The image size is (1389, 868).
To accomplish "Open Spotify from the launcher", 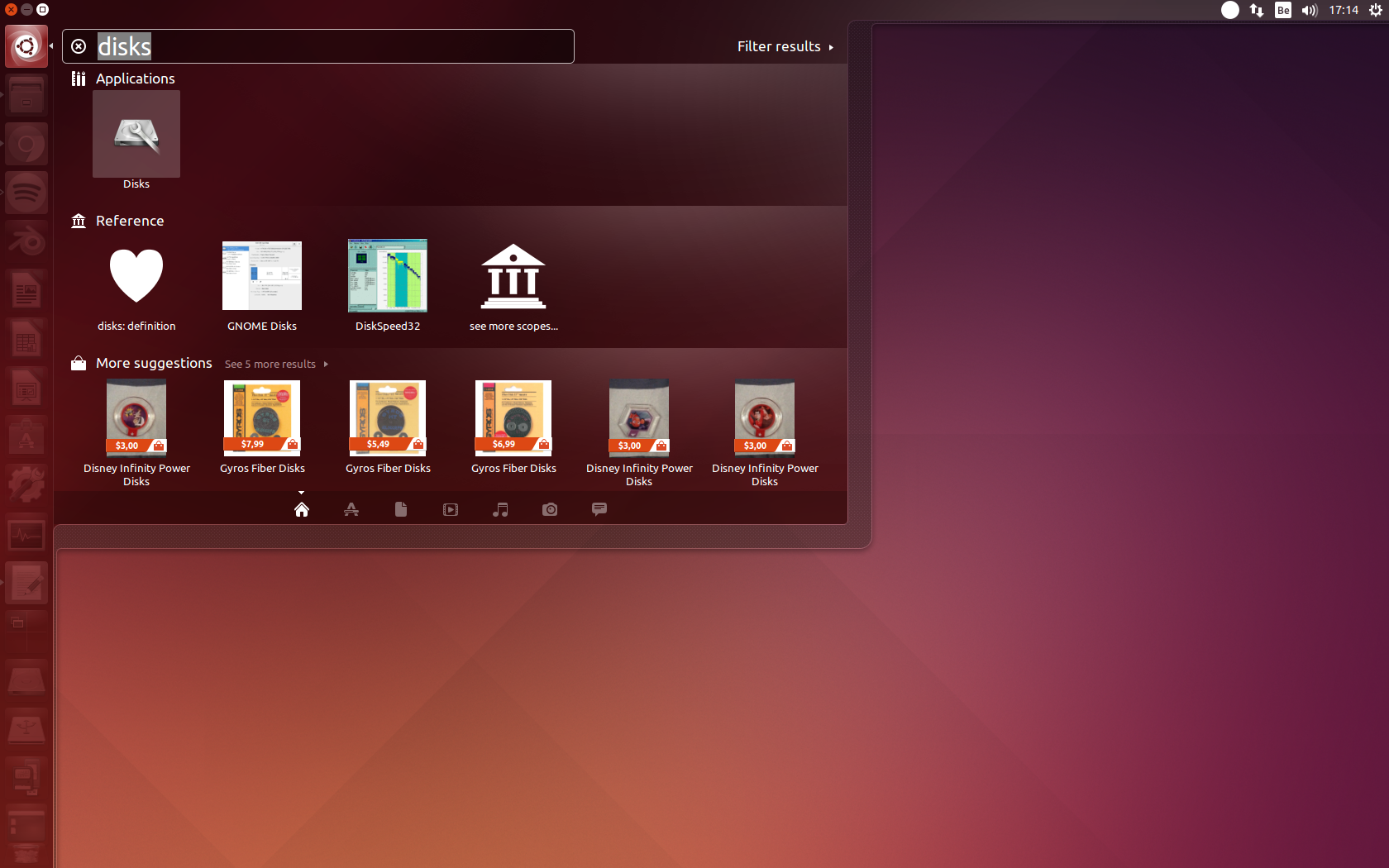I will click(26, 193).
